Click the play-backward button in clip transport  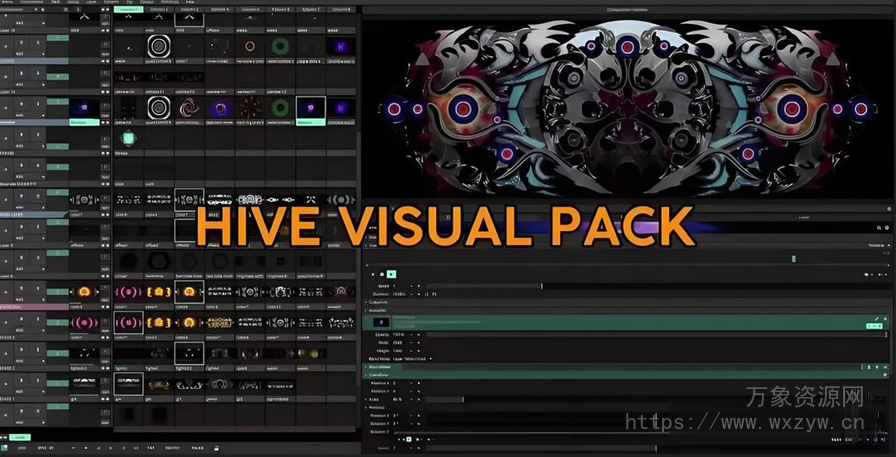[x=373, y=274]
